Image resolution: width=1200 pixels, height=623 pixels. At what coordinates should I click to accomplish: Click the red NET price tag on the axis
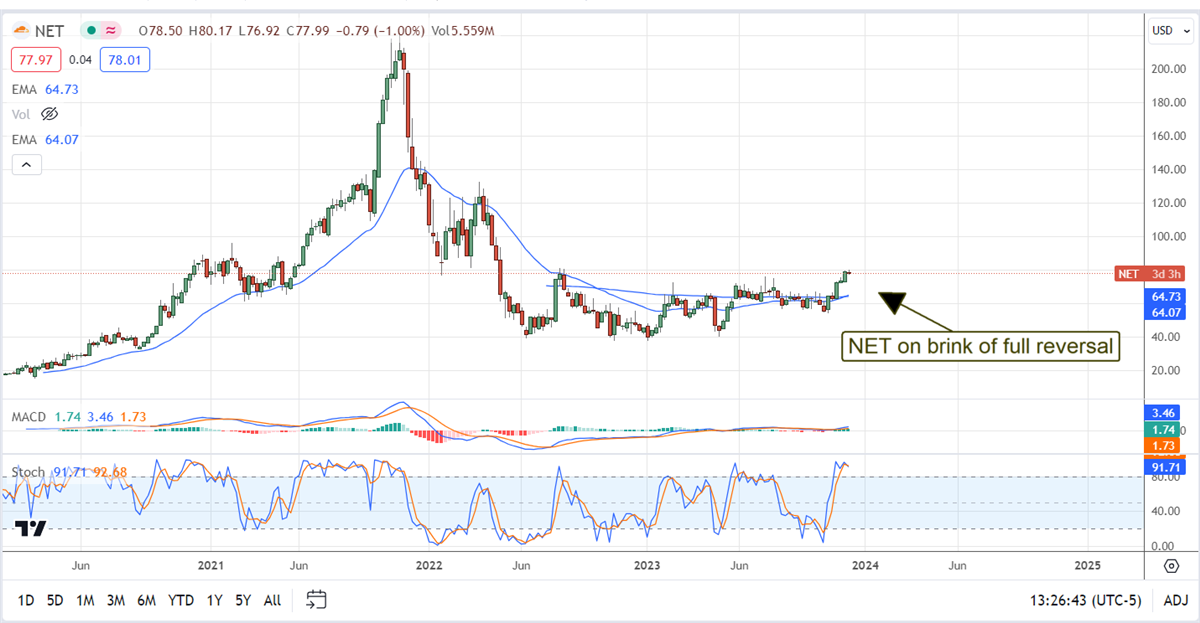click(x=1151, y=273)
